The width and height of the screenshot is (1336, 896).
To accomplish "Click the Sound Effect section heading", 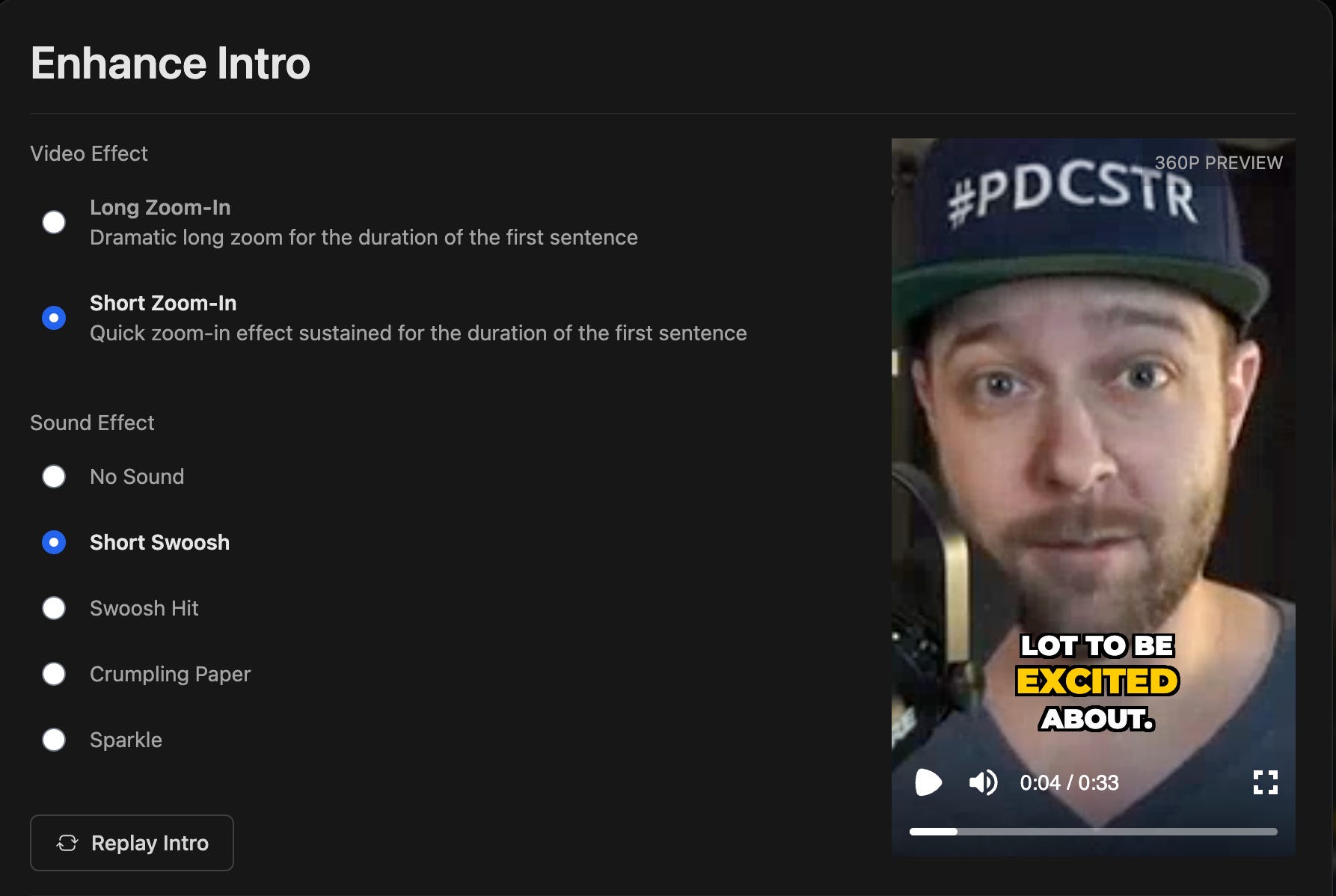I will pyautogui.click(x=92, y=423).
